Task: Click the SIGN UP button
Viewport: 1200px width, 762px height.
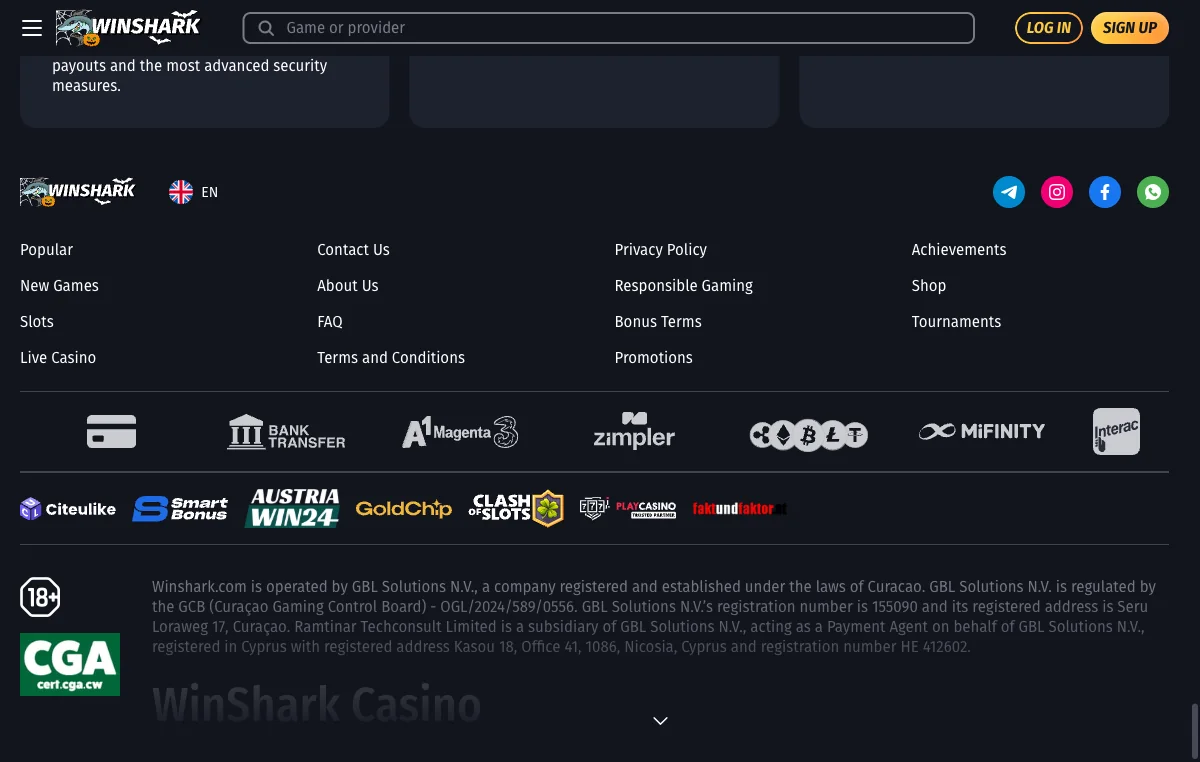Action: [1130, 28]
